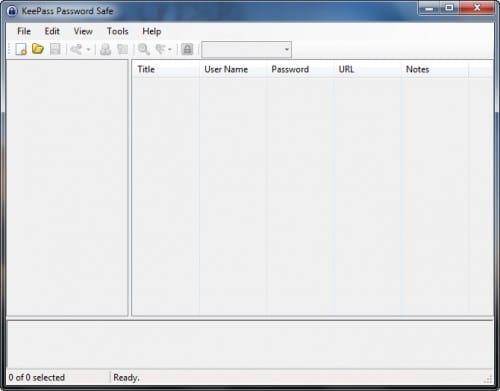Maximize the KeePass window
Image resolution: width=500 pixels, height=391 pixels.
(450, 8)
